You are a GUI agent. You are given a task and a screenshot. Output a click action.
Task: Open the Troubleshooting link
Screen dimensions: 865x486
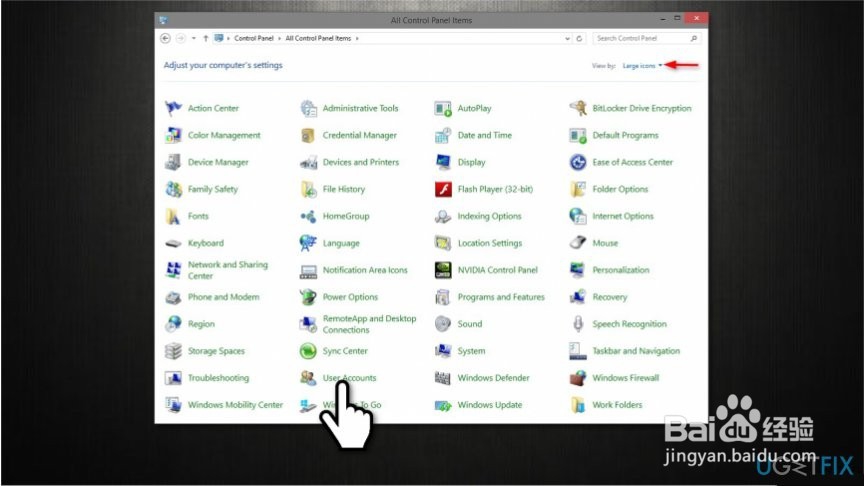click(218, 378)
